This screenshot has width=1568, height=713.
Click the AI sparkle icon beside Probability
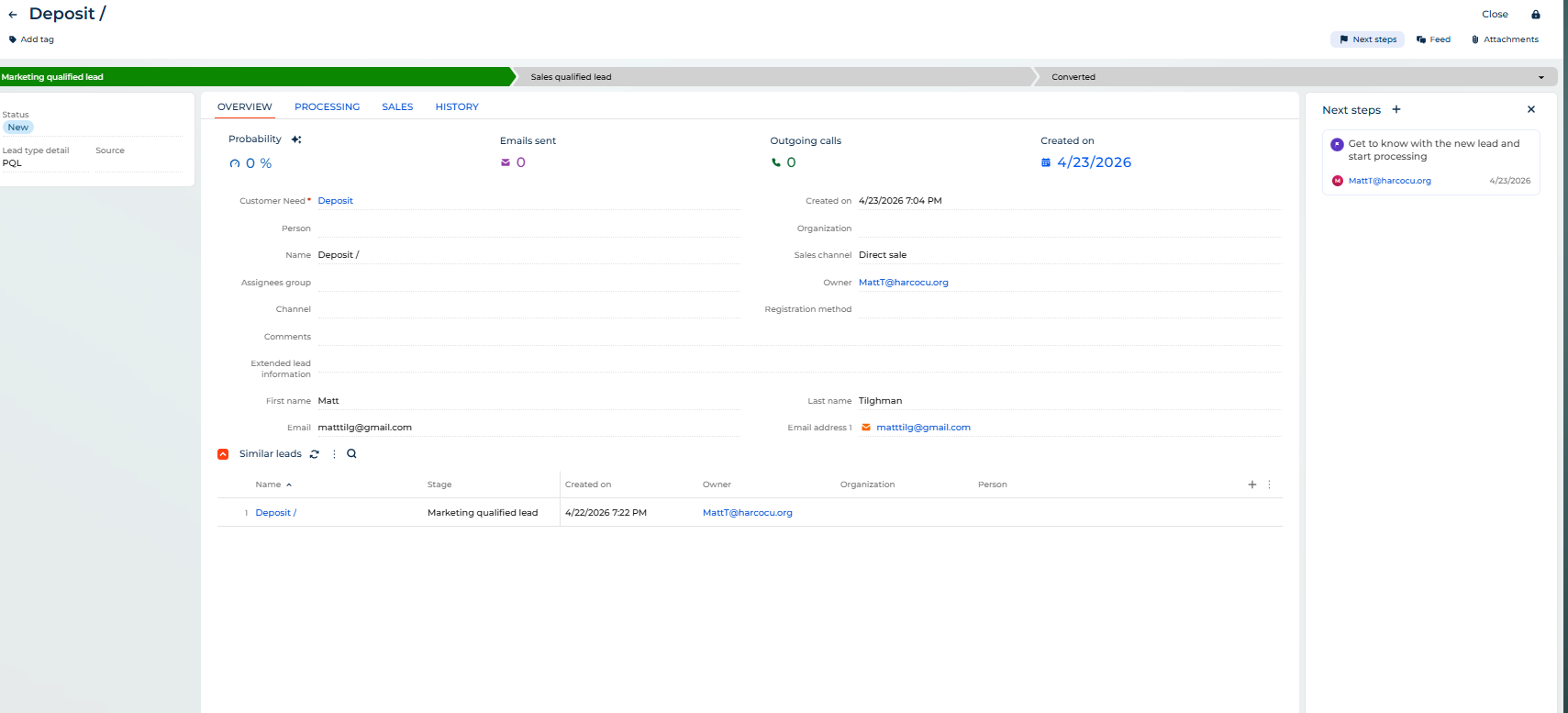296,139
